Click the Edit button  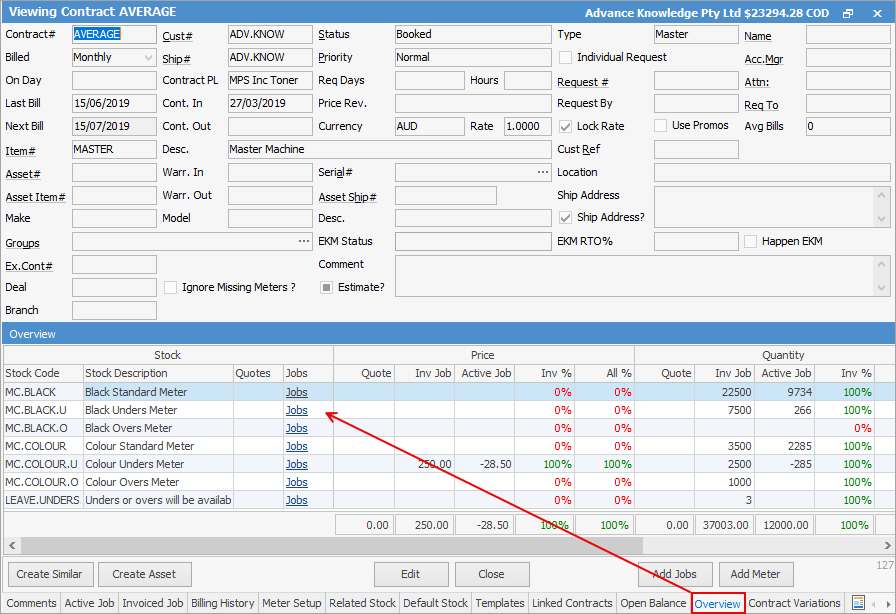(411, 574)
